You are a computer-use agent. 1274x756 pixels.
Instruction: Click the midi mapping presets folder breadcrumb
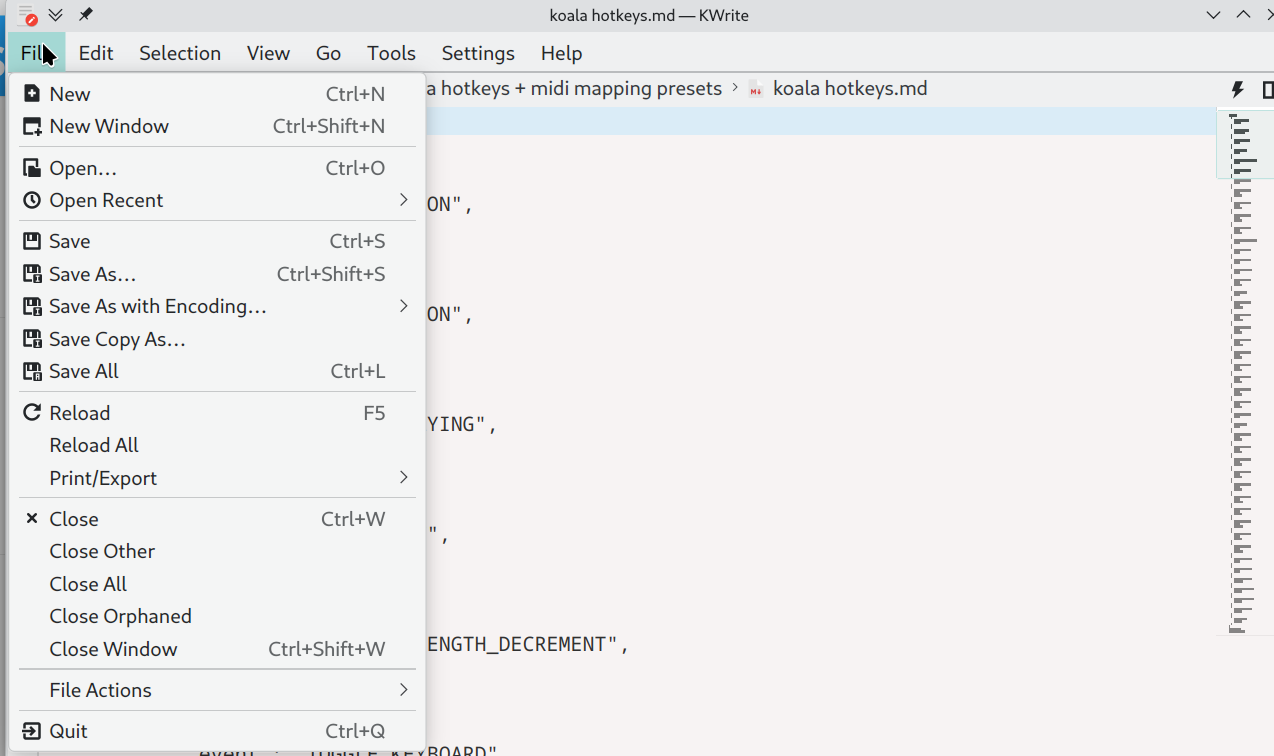click(x=575, y=88)
